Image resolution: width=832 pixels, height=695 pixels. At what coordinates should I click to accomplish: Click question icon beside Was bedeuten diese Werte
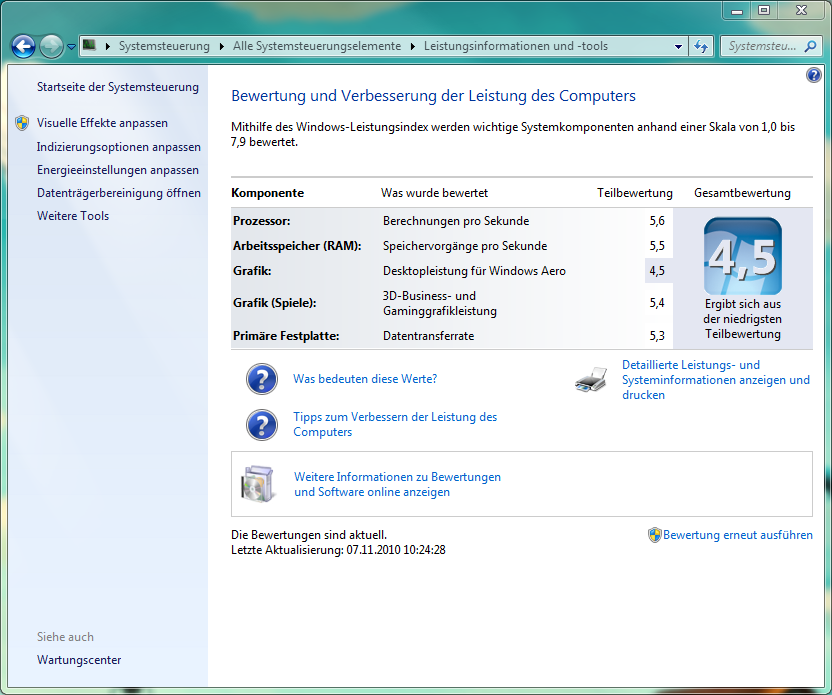(x=262, y=379)
